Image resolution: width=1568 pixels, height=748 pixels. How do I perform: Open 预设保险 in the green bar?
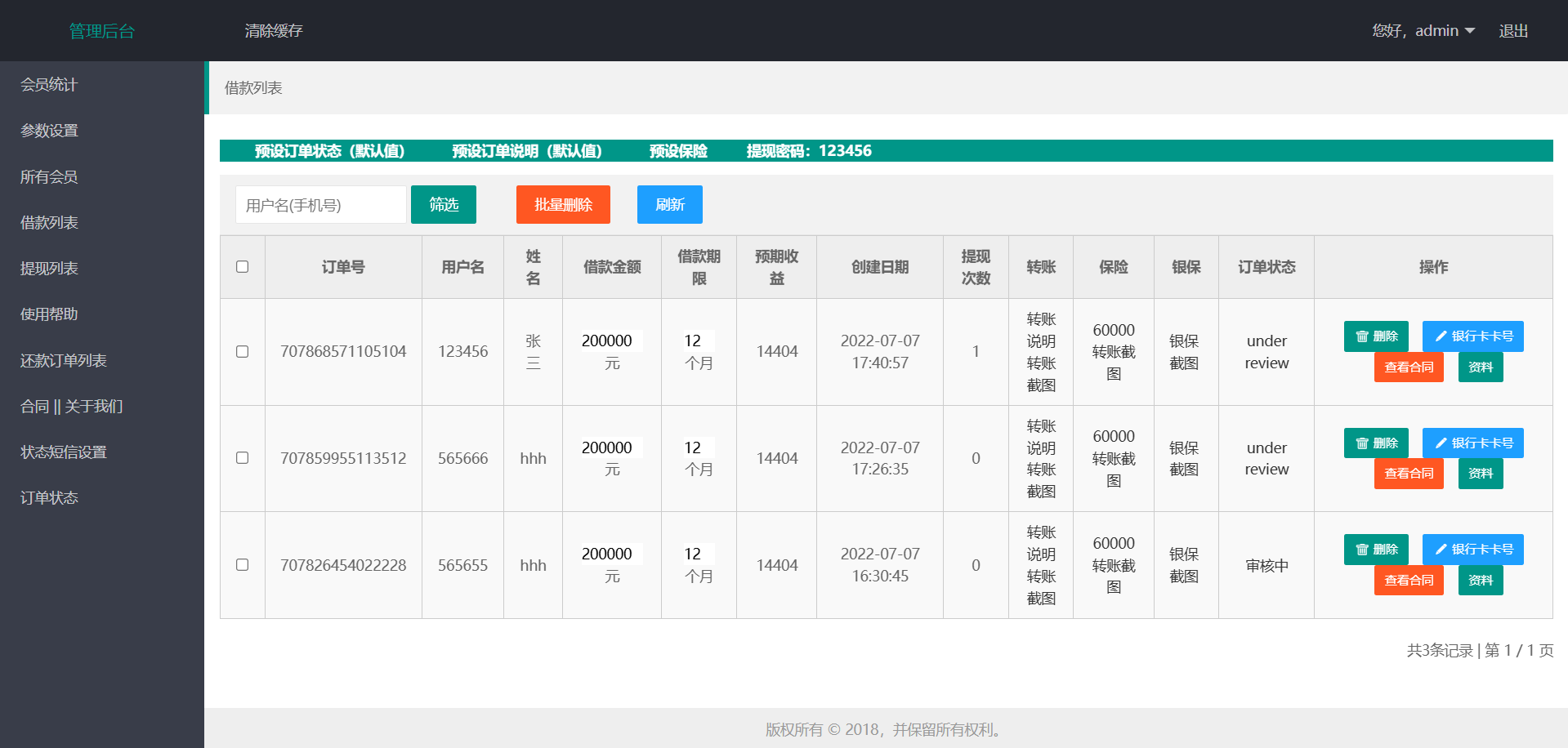tap(677, 151)
